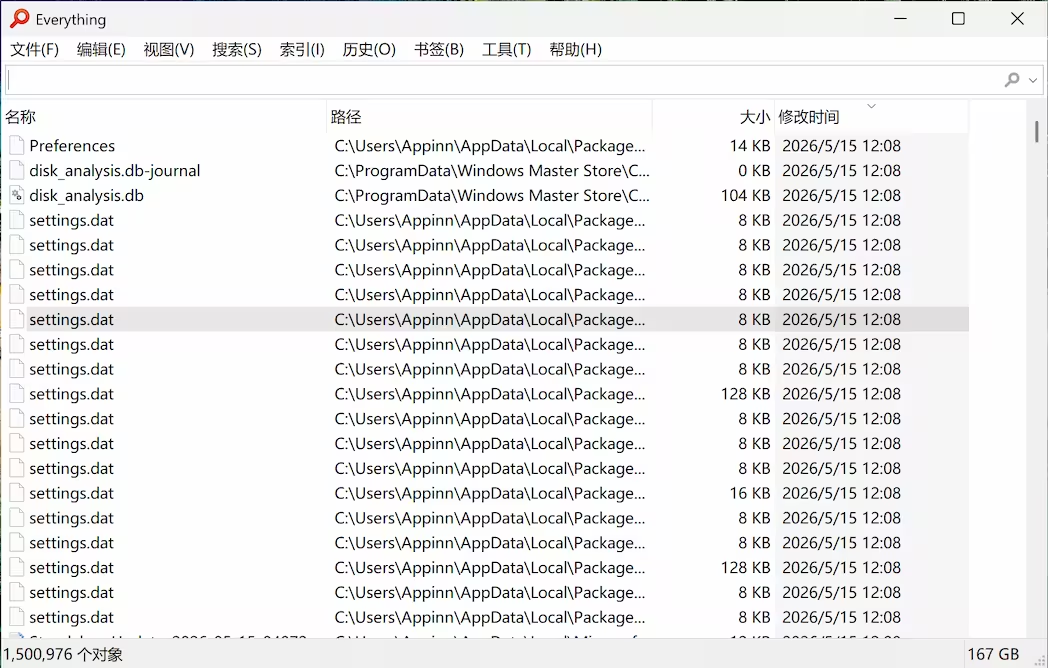Click the path of disk_analysis.db-journal row
The width and height of the screenshot is (1048, 668).
pyautogui.click(x=492, y=171)
